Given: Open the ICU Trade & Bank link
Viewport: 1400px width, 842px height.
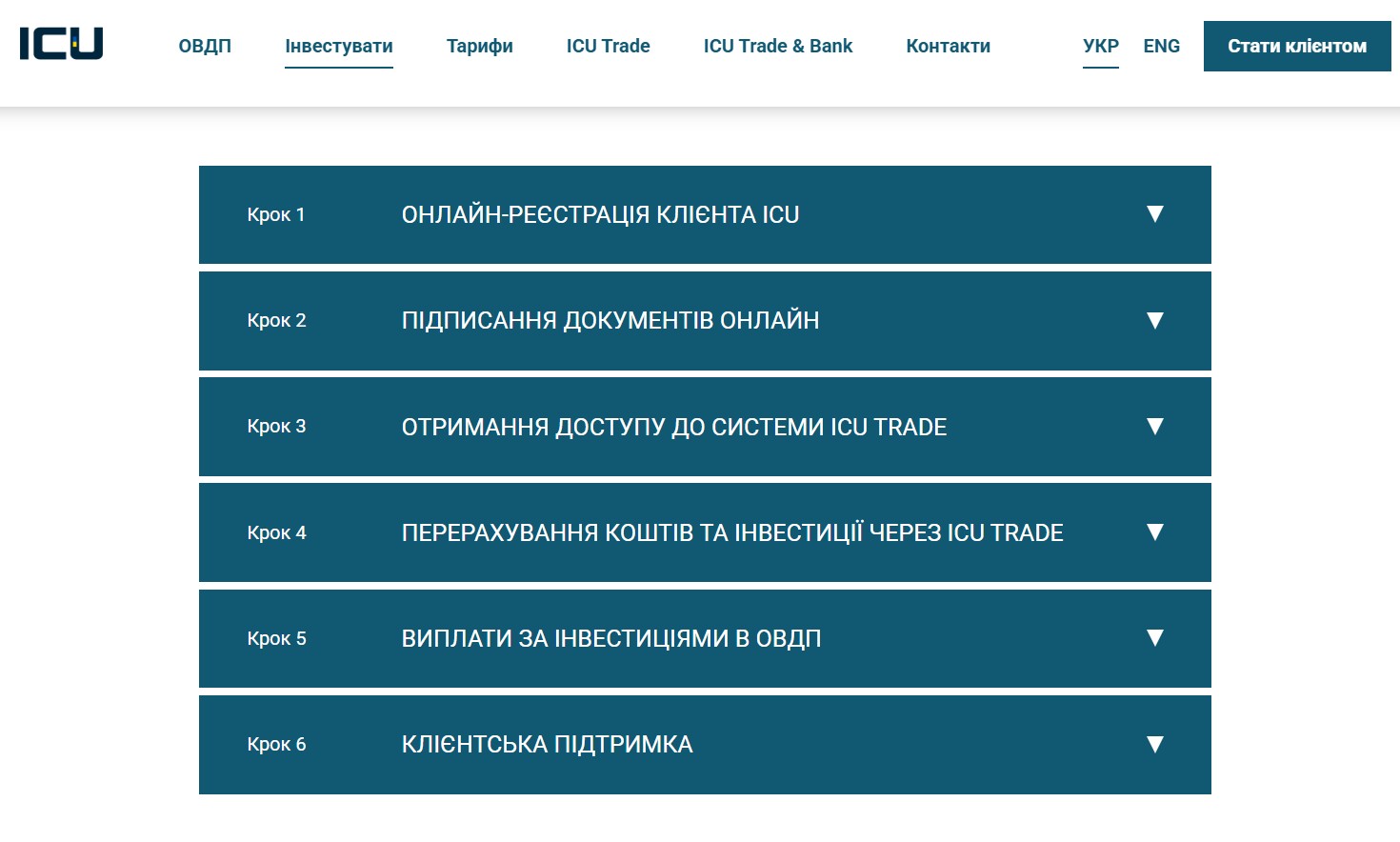Looking at the screenshot, I should click(x=778, y=46).
